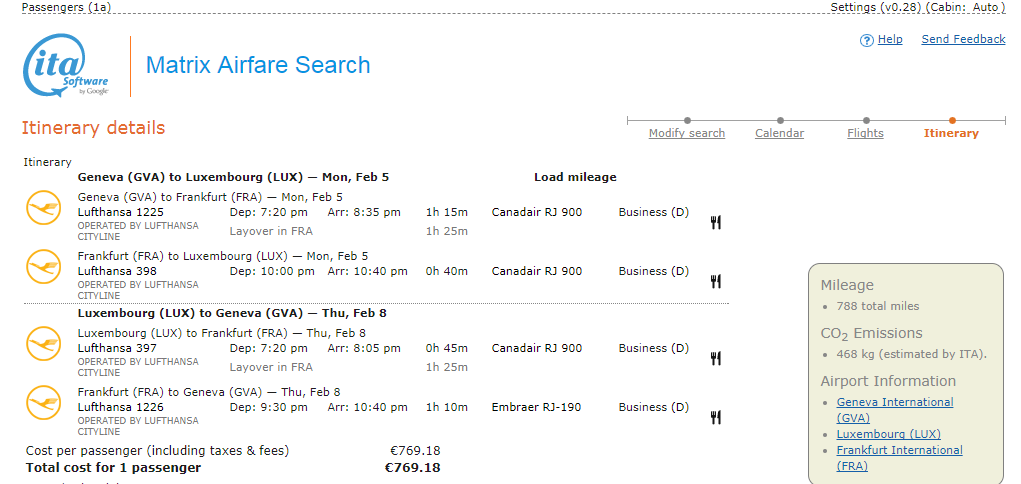Click the Load mileage heading
Viewport: 1021px width, 484px height.
coord(575,177)
